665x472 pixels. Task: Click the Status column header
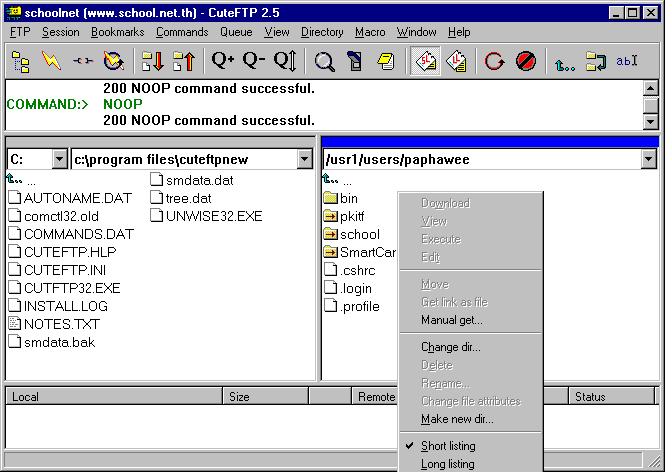click(611, 397)
